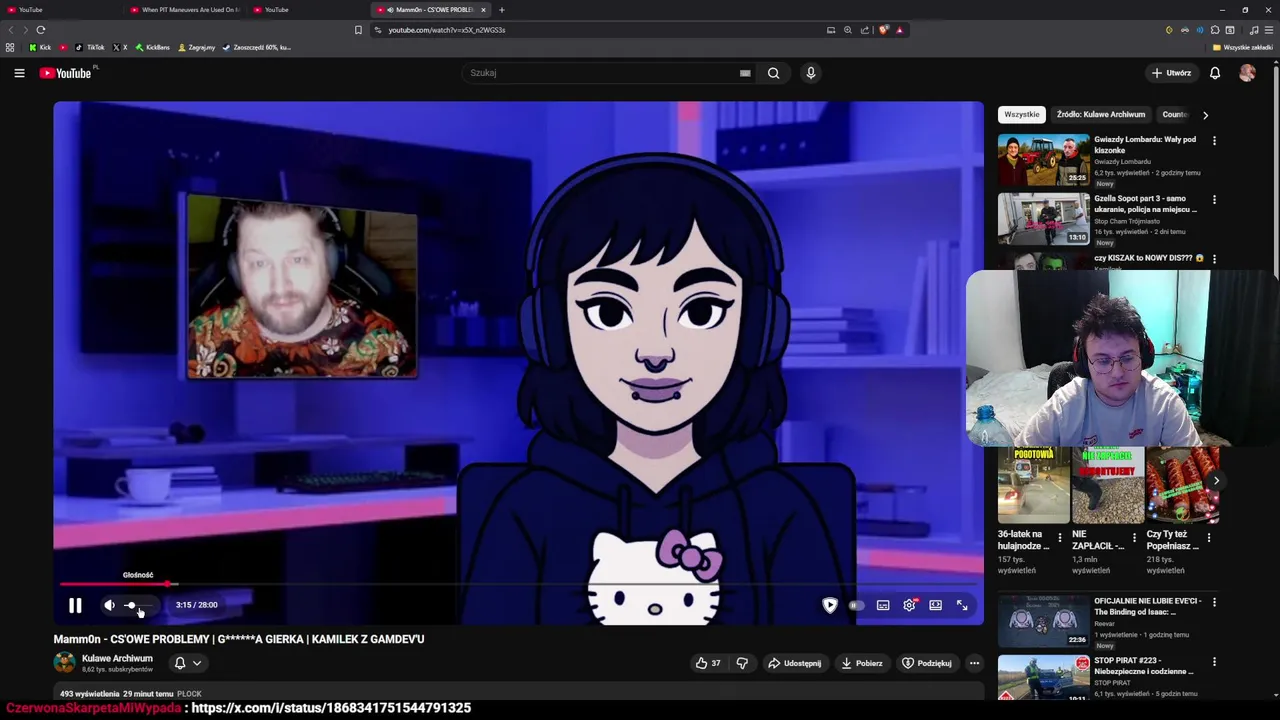The image size is (1280, 720).
Task: Switch to the When PIT Maneuvers browser tab
Action: pyautogui.click(x=185, y=10)
